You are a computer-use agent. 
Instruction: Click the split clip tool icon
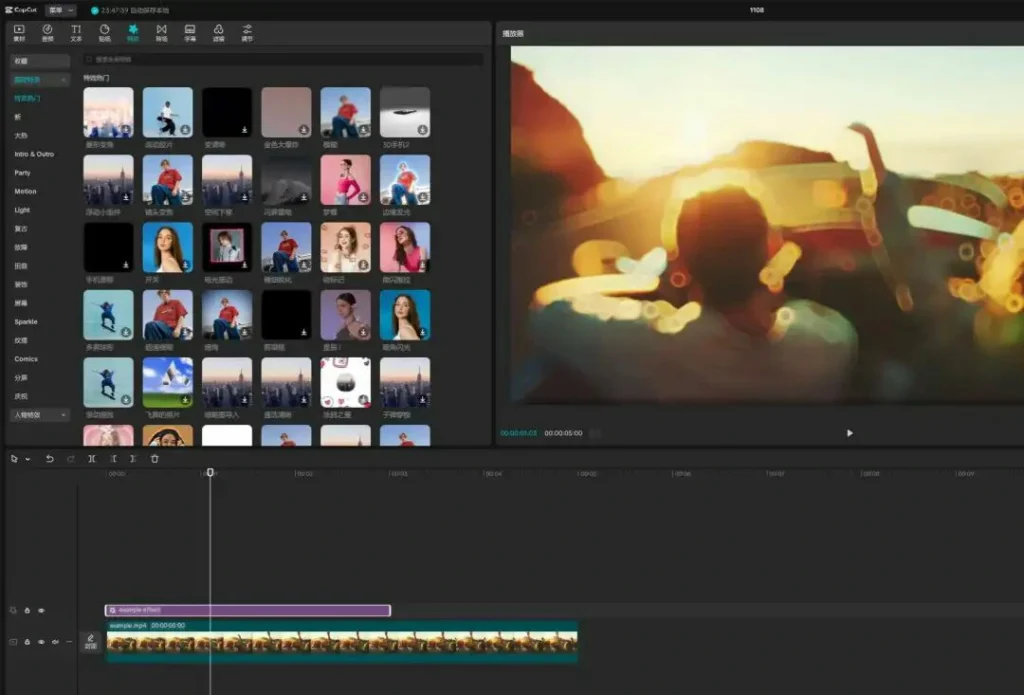[92, 459]
